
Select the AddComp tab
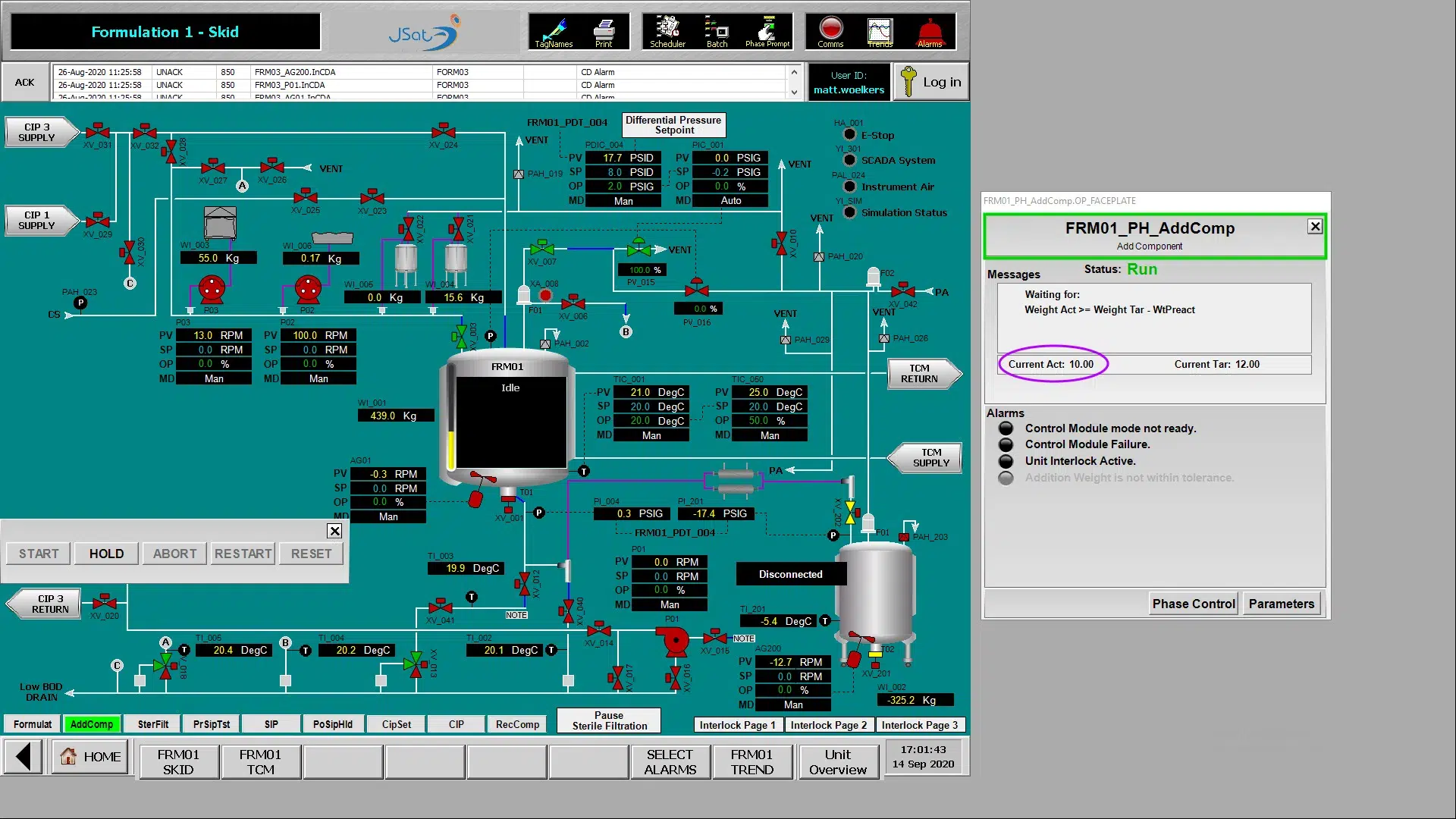pyautogui.click(x=92, y=724)
